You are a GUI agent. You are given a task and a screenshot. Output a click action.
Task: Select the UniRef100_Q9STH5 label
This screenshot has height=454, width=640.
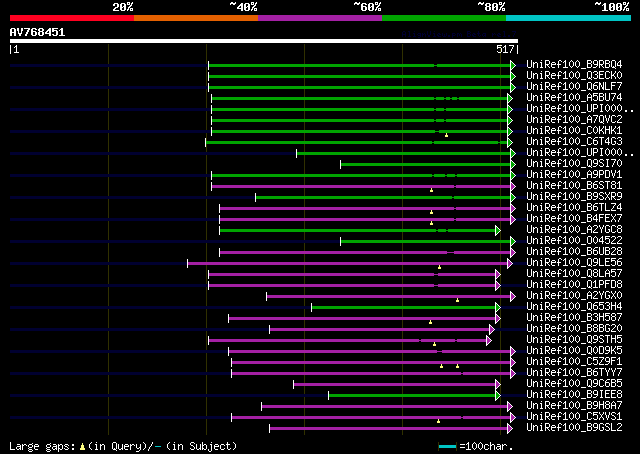(574, 340)
